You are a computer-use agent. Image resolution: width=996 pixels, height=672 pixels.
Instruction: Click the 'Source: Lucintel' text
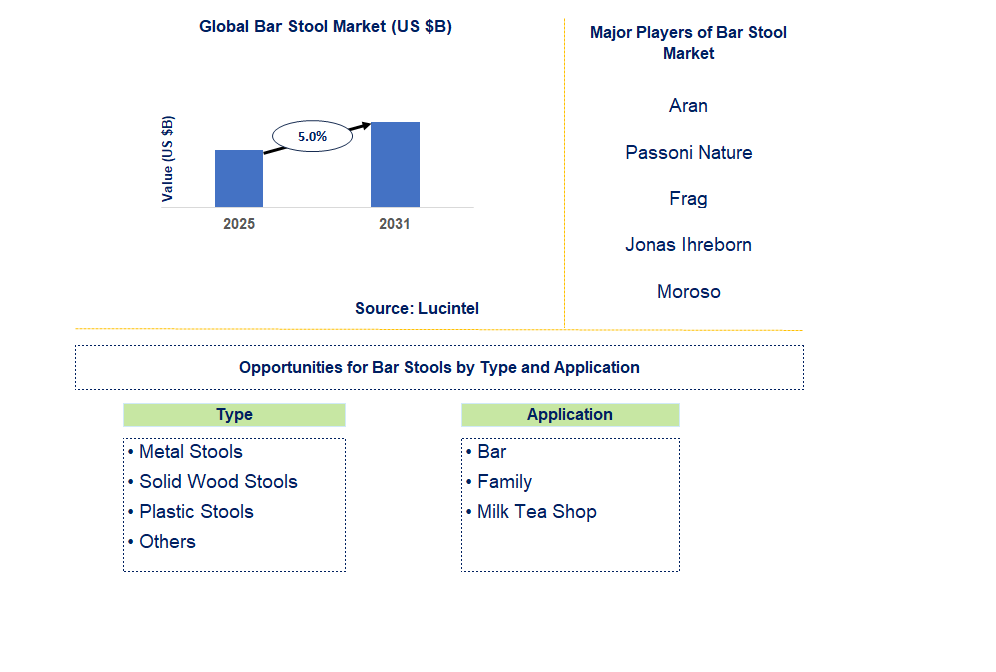click(x=417, y=308)
